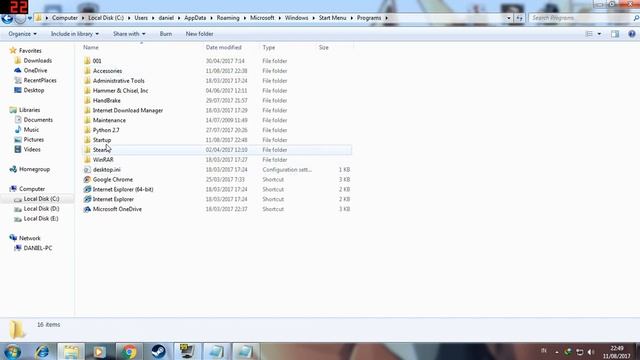Viewport: 640px width, 360px height.
Task: Open the 001 folder icon
Action: click(87, 61)
